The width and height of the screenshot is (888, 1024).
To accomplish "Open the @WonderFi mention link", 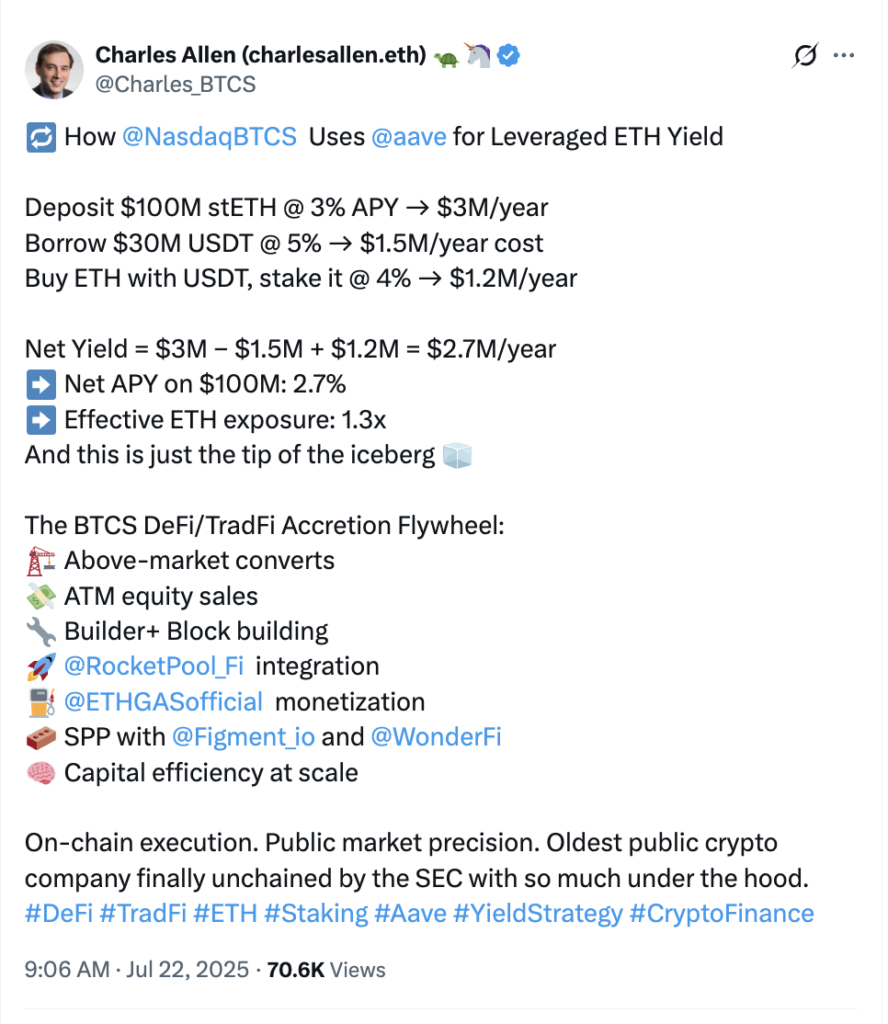I will pos(436,737).
